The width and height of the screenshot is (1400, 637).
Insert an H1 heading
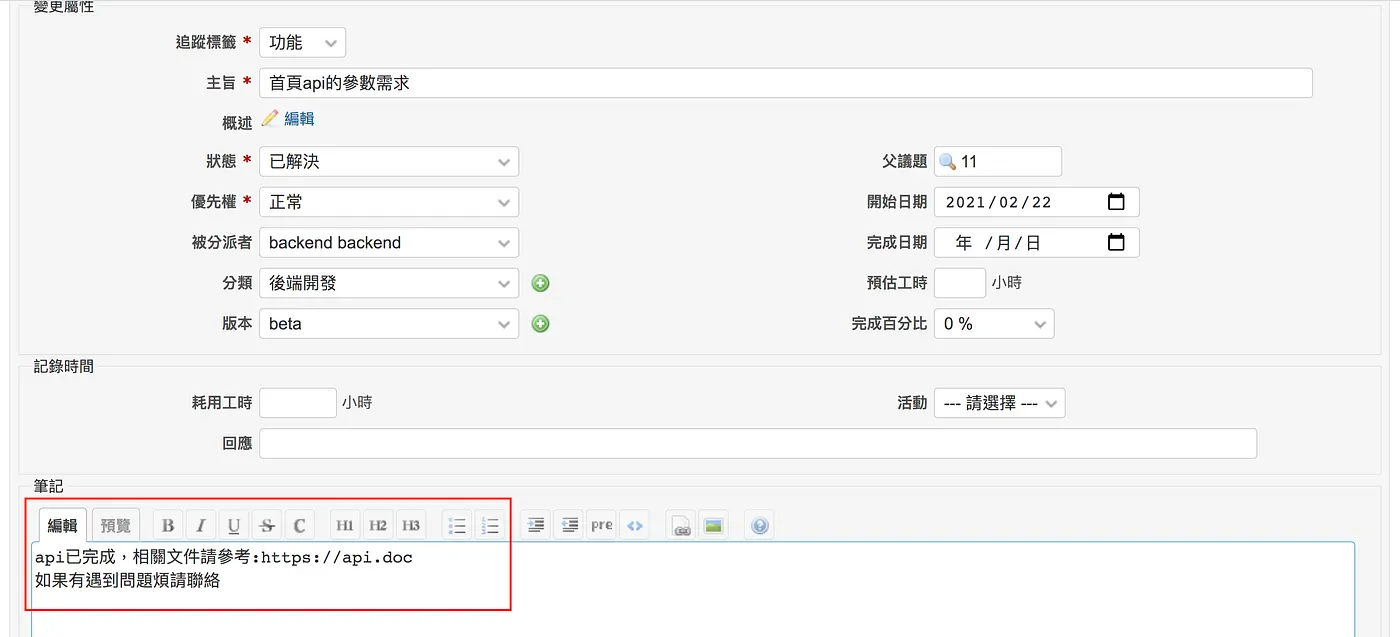coord(345,525)
